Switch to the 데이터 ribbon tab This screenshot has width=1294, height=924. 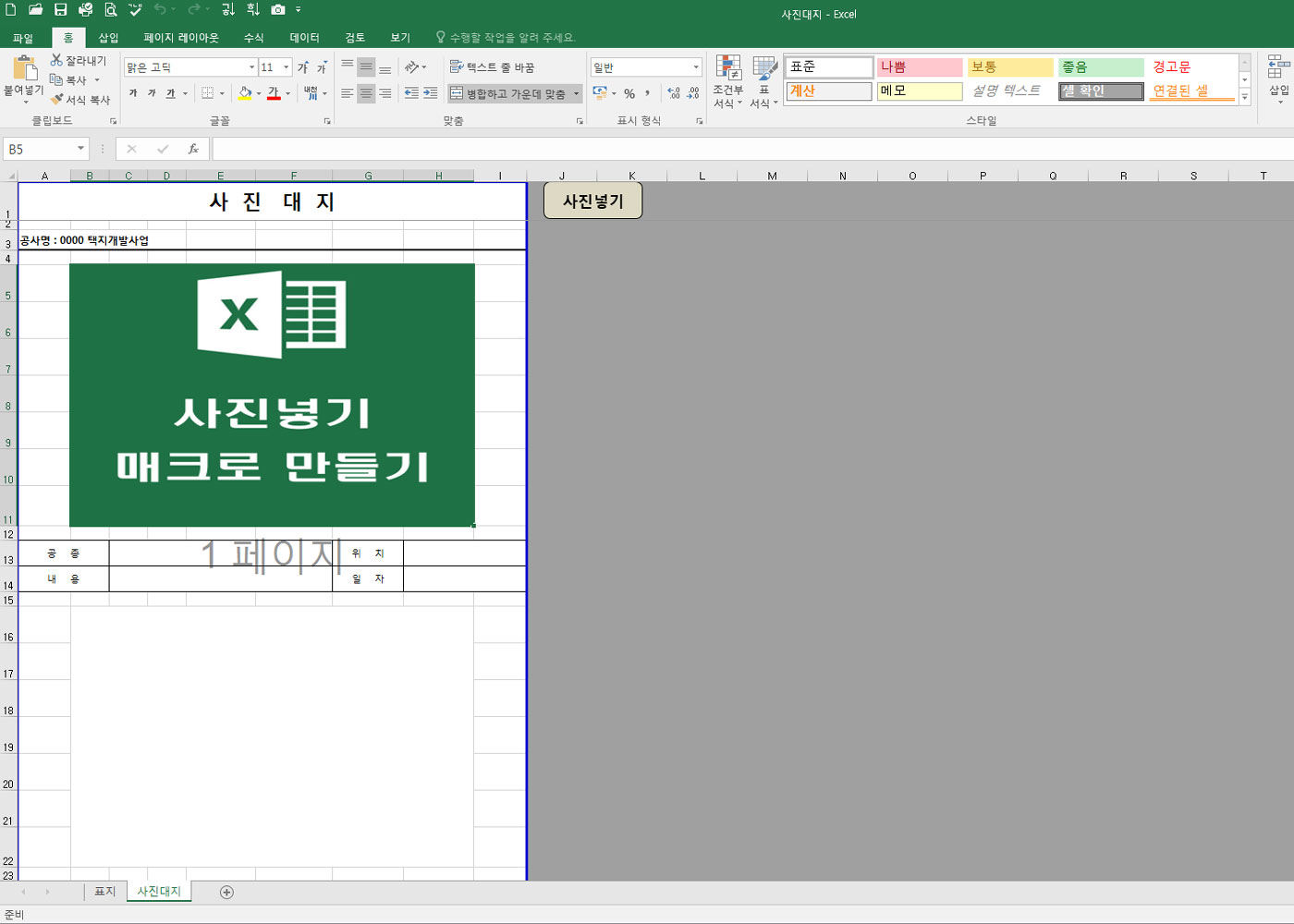pyautogui.click(x=304, y=38)
